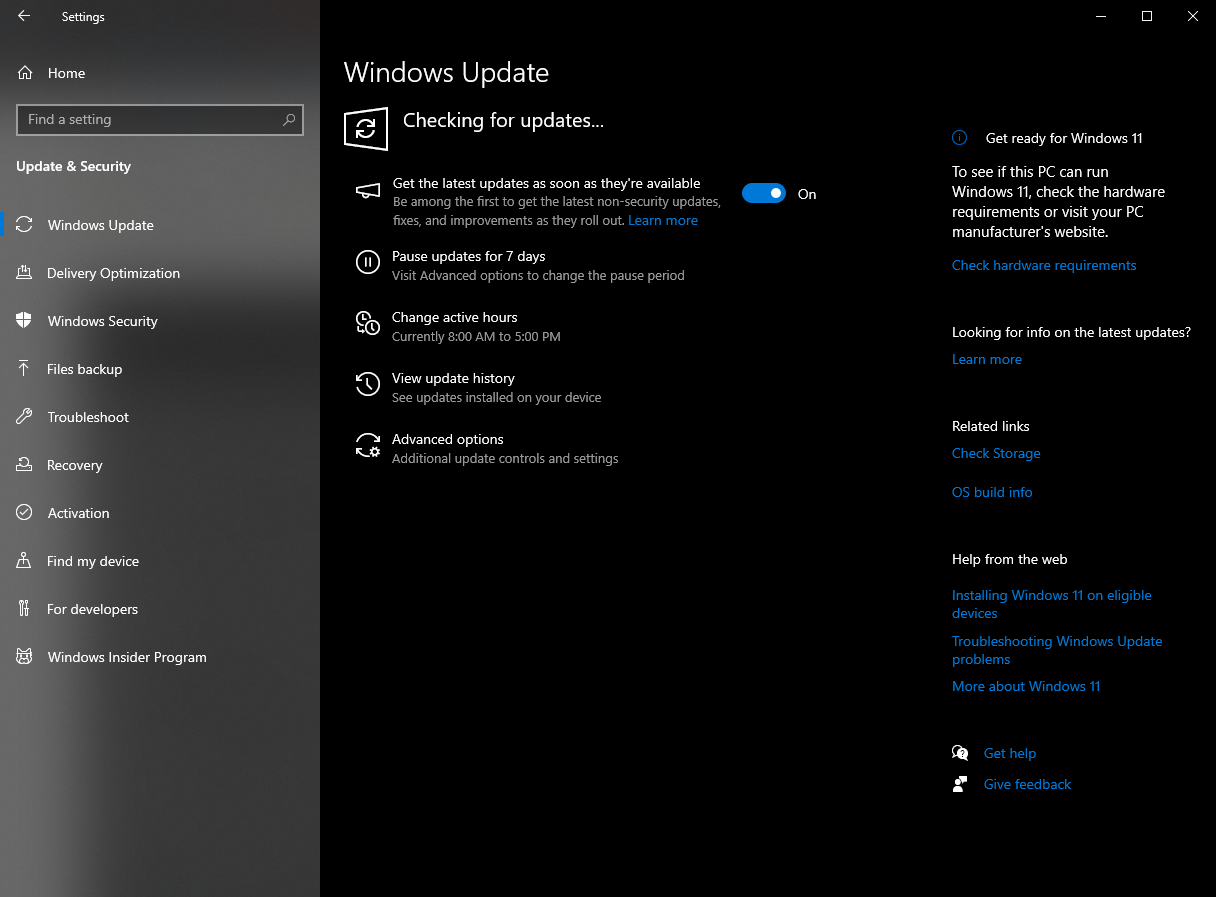Image resolution: width=1216 pixels, height=897 pixels.
Task: Open For developers settings
Action: click(x=160, y=609)
